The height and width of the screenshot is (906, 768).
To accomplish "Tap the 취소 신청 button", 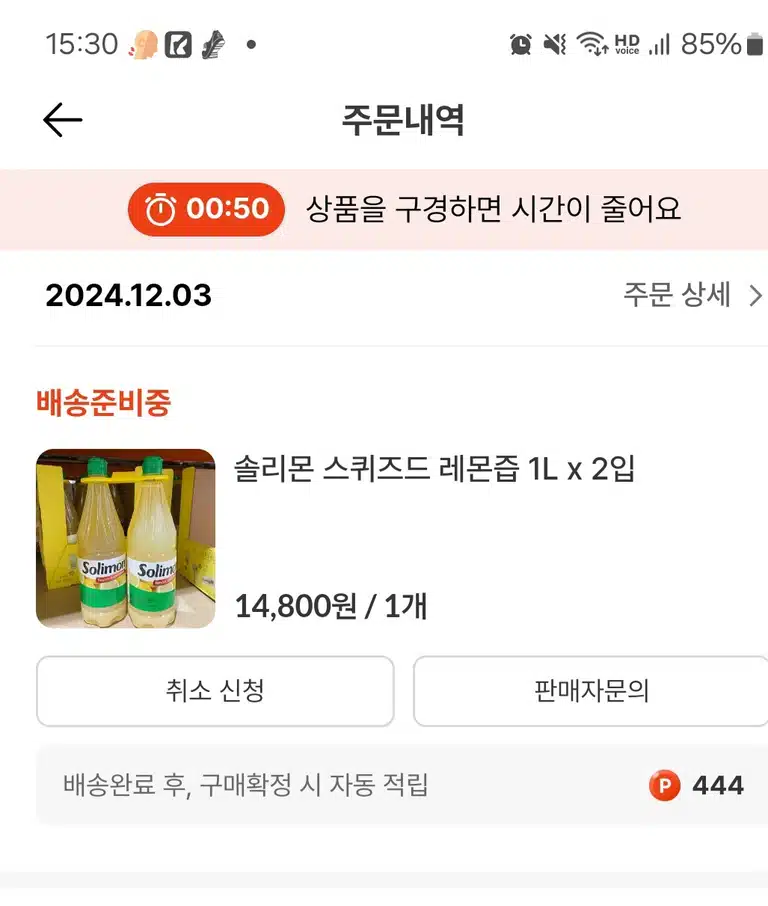I will coord(215,691).
